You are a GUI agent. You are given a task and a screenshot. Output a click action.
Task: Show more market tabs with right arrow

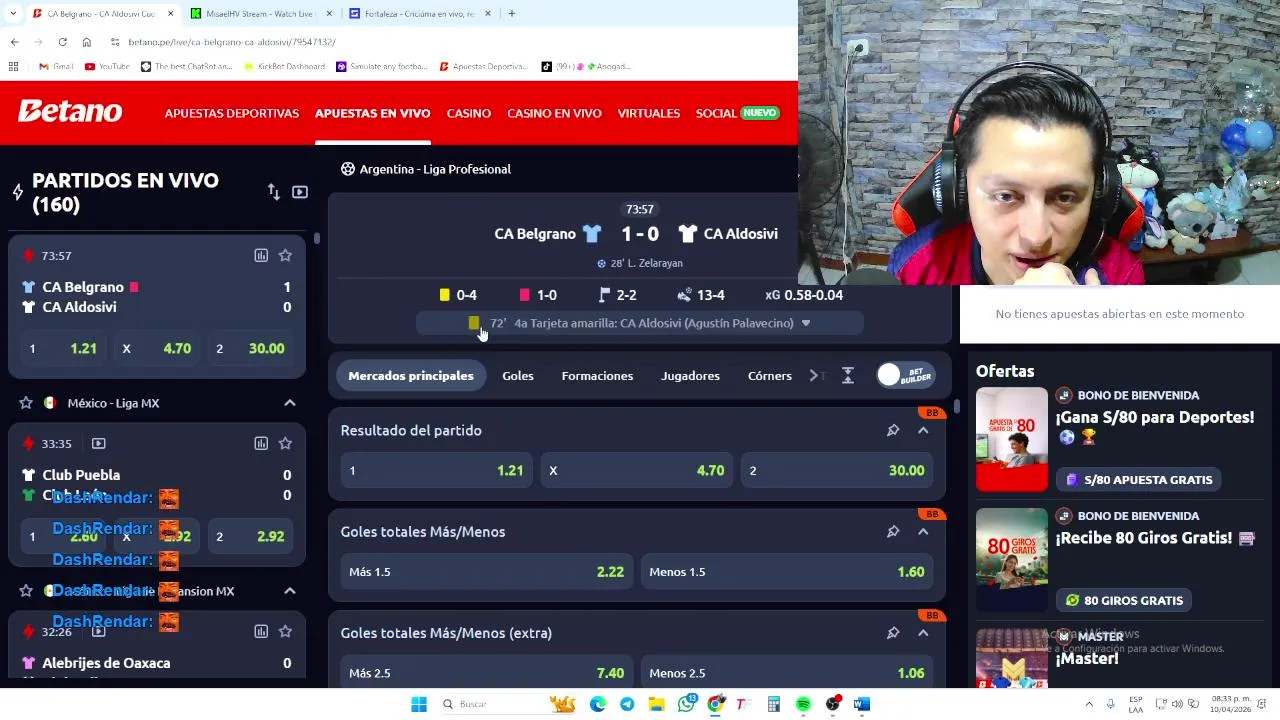coord(814,376)
